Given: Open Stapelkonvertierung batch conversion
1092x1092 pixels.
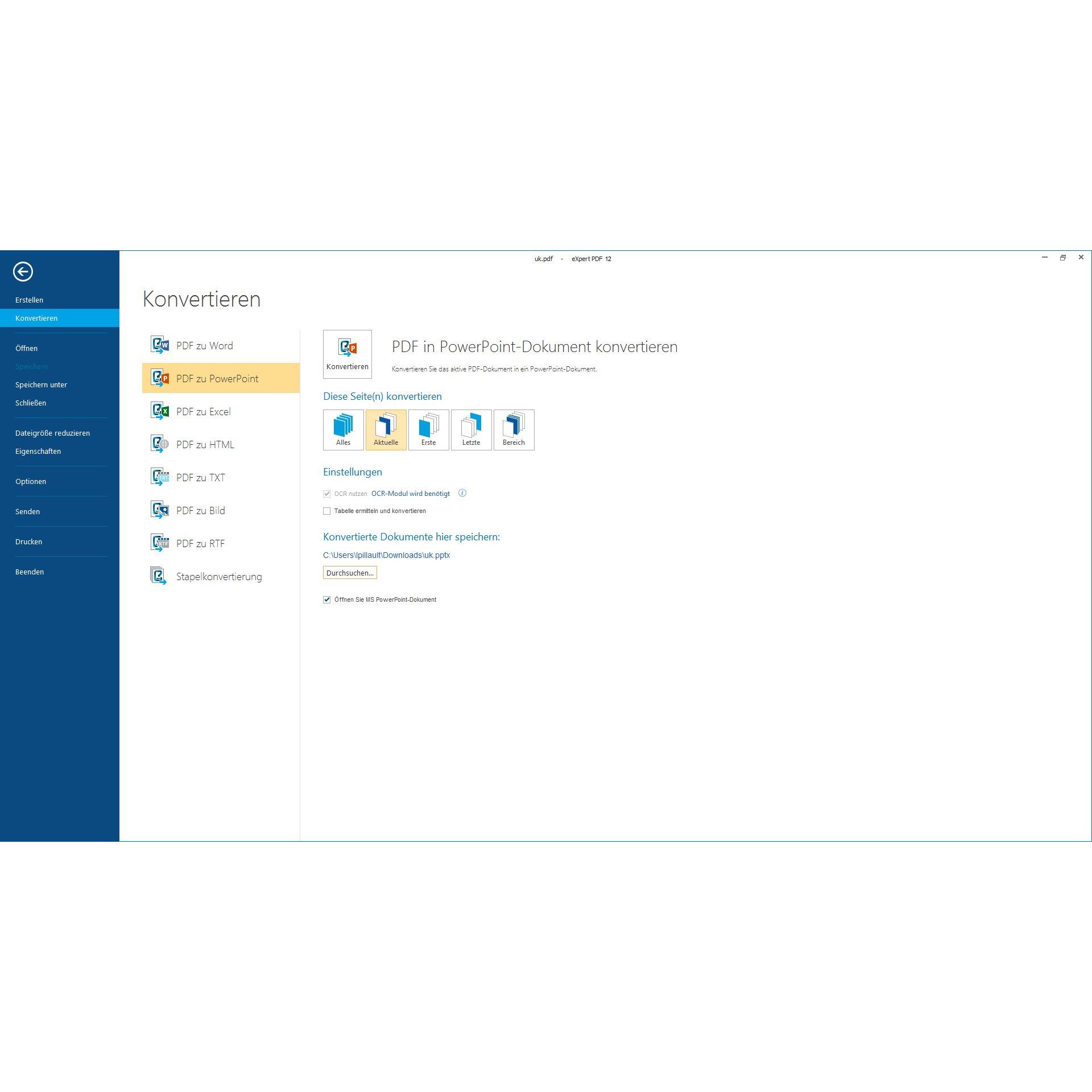Looking at the screenshot, I should click(218, 577).
